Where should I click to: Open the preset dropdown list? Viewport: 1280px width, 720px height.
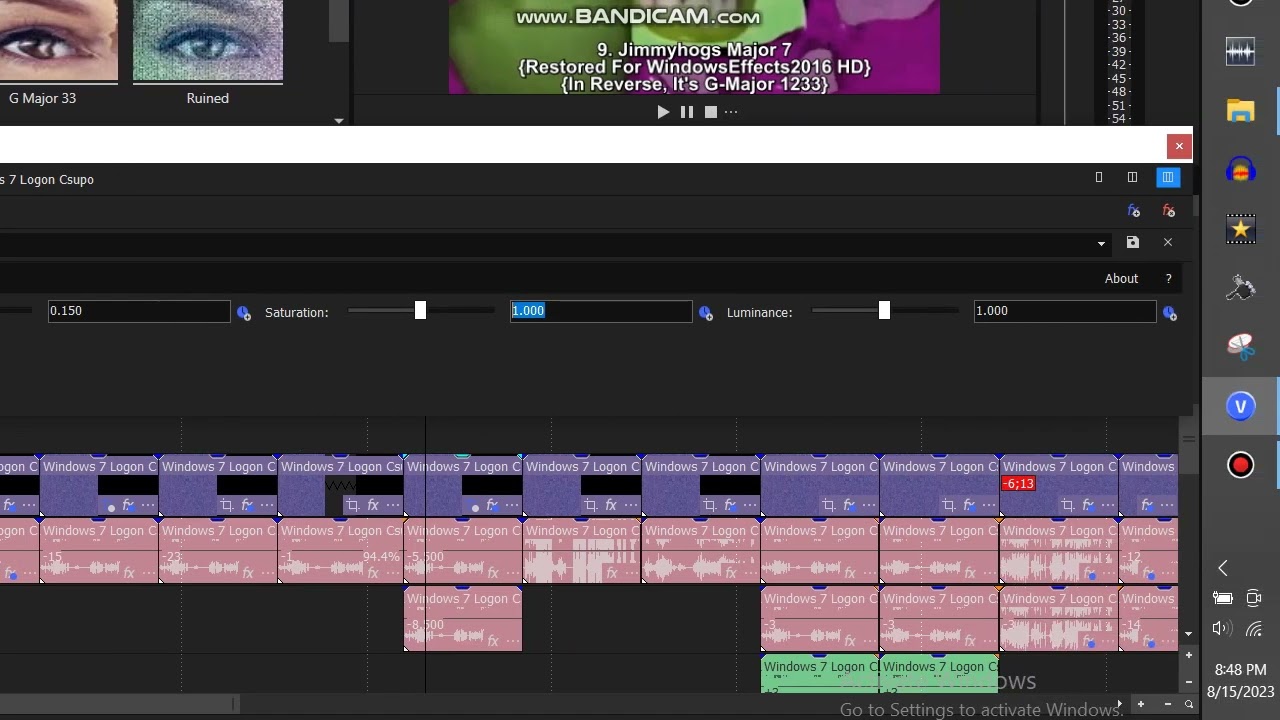tap(1101, 243)
